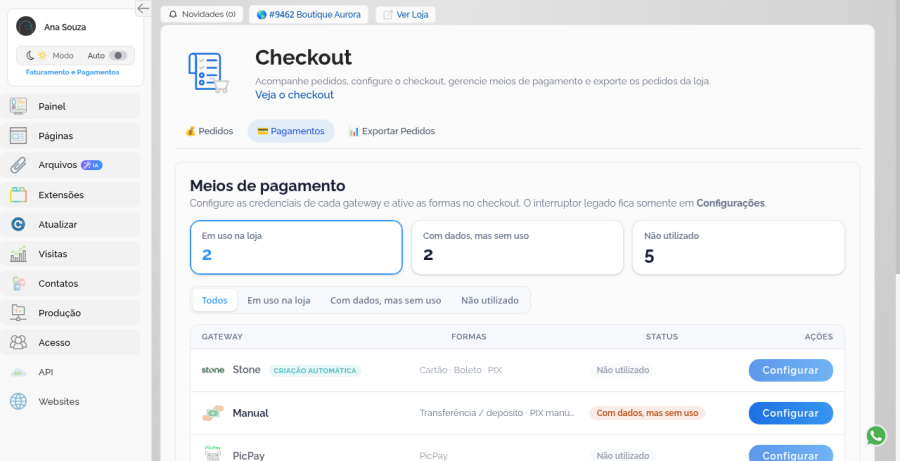Open Novidades (0) notifications button
The height and width of the screenshot is (461, 900).
click(x=202, y=14)
